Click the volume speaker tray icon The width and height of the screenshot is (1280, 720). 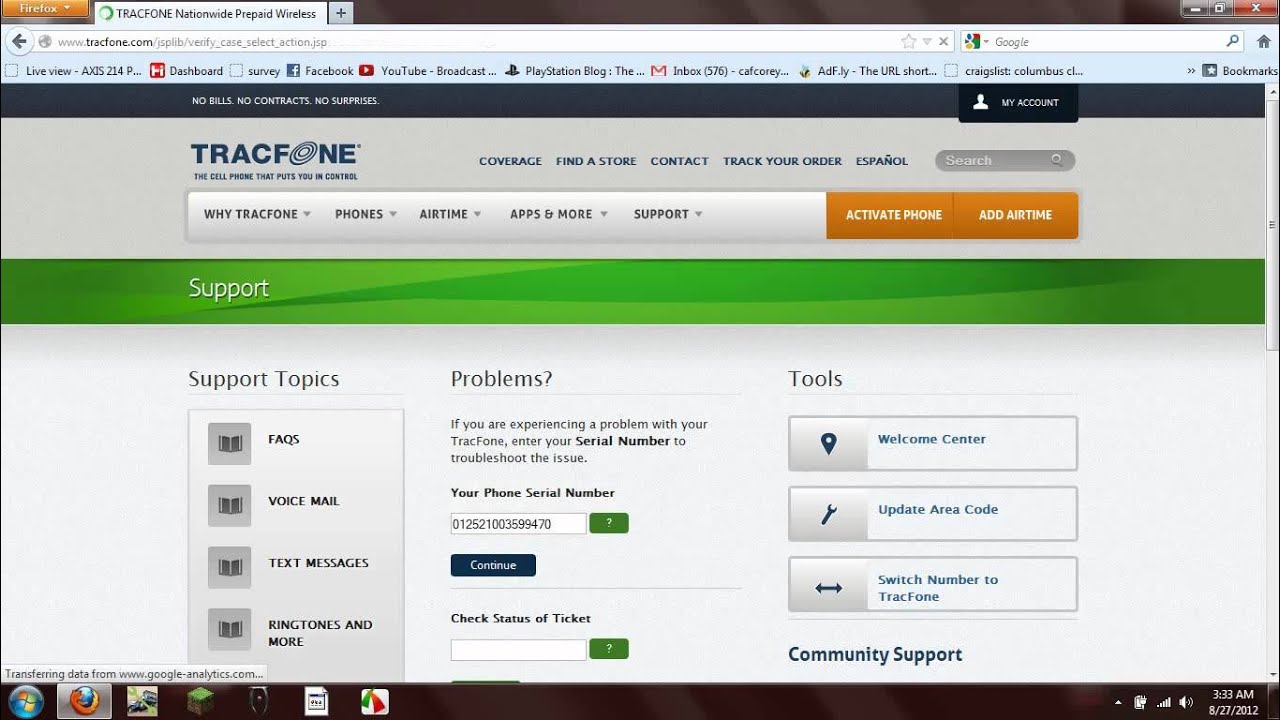pos(1186,702)
